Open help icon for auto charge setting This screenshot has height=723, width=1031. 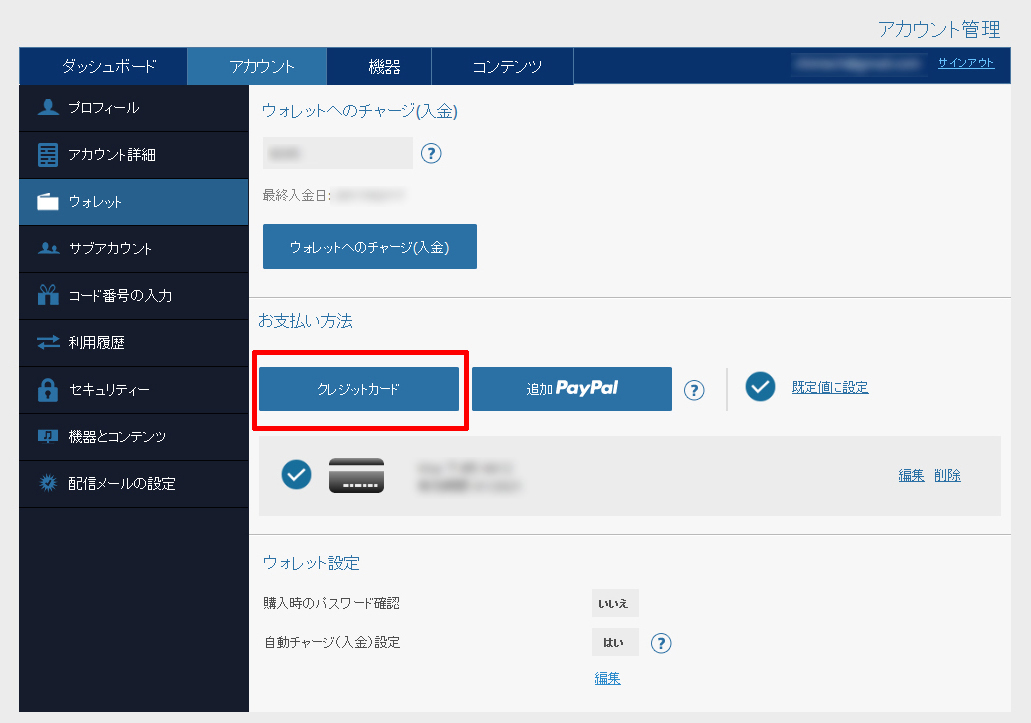click(x=661, y=643)
